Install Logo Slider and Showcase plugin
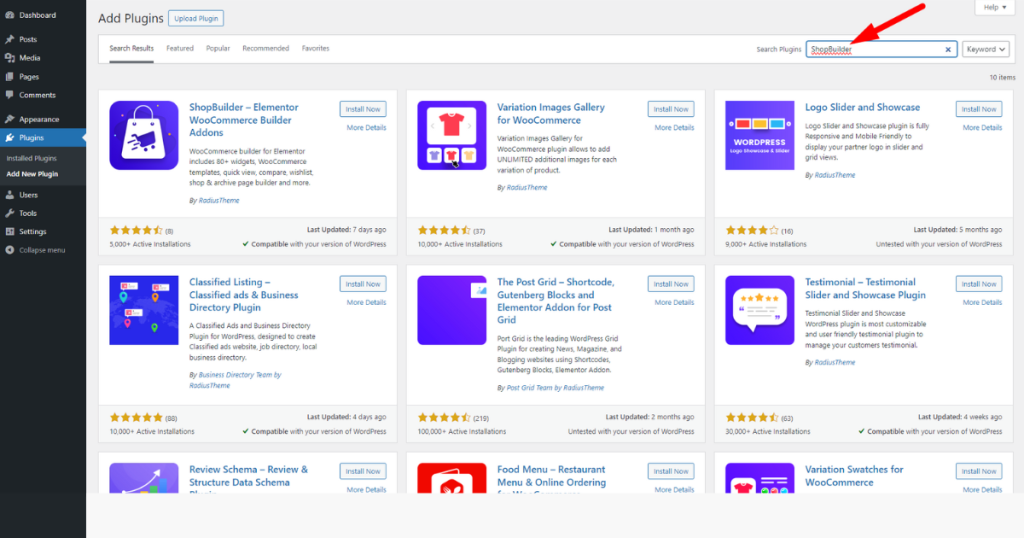Screen dimensions: 1024x538 (979, 109)
